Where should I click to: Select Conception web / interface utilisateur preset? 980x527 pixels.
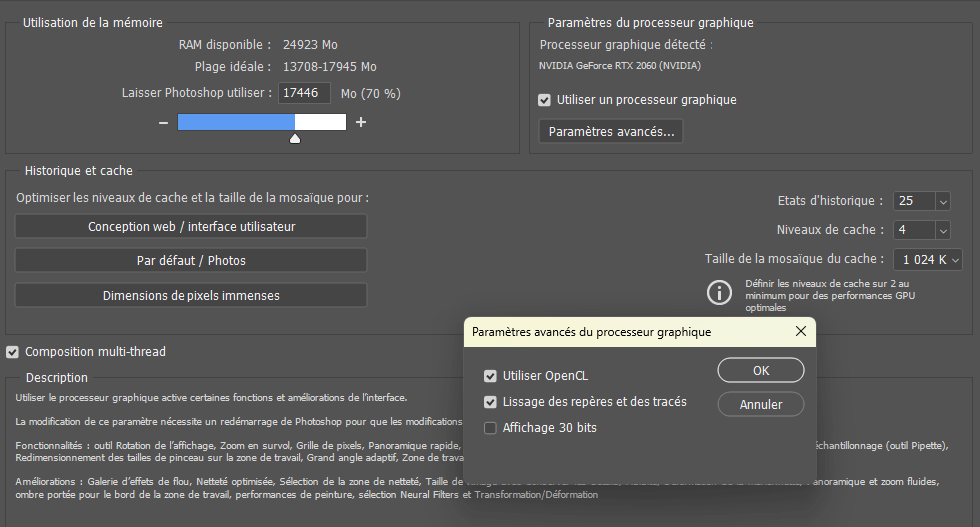(191, 226)
